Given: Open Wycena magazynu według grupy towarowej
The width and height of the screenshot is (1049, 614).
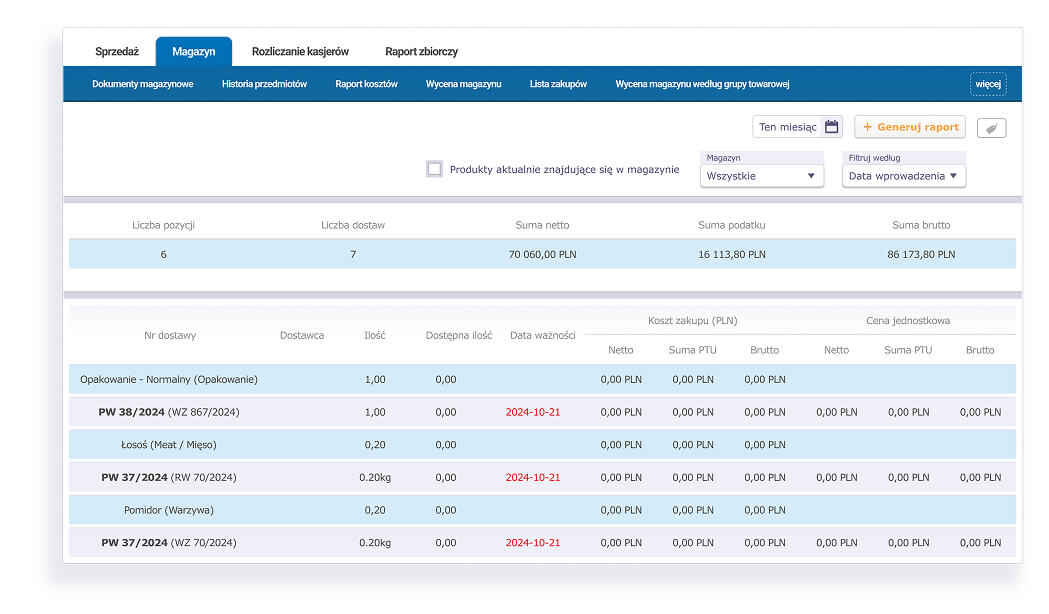Looking at the screenshot, I should [x=702, y=84].
